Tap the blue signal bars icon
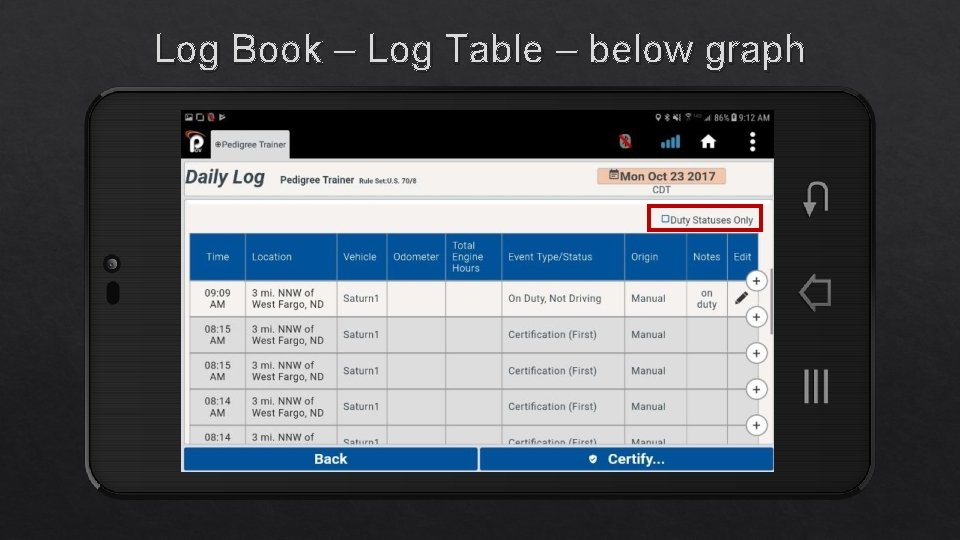 click(670, 143)
